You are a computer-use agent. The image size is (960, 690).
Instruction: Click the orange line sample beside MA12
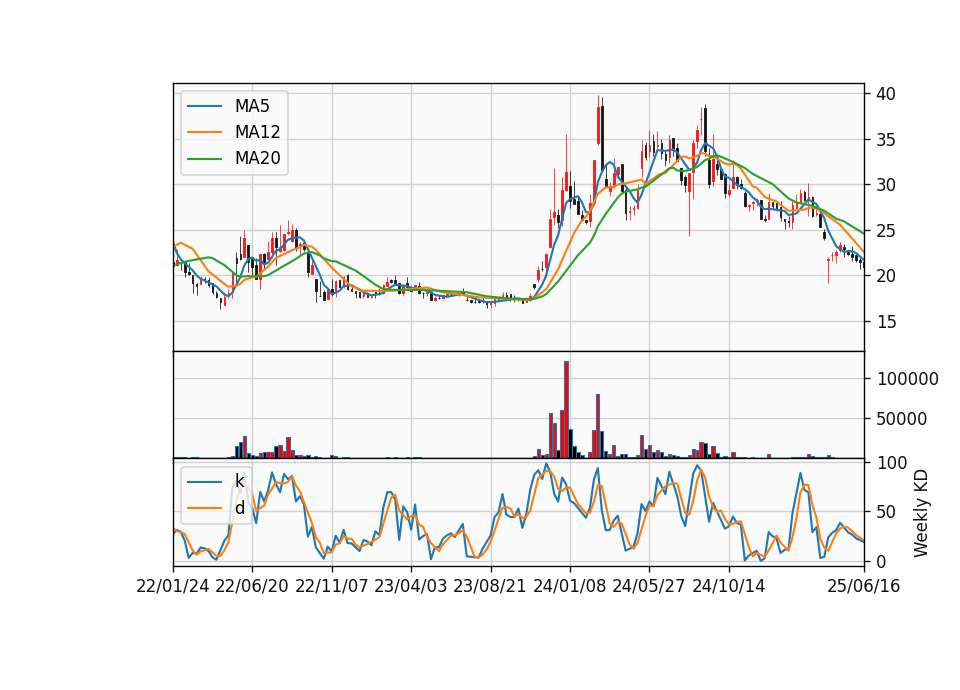(x=204, y=132)
